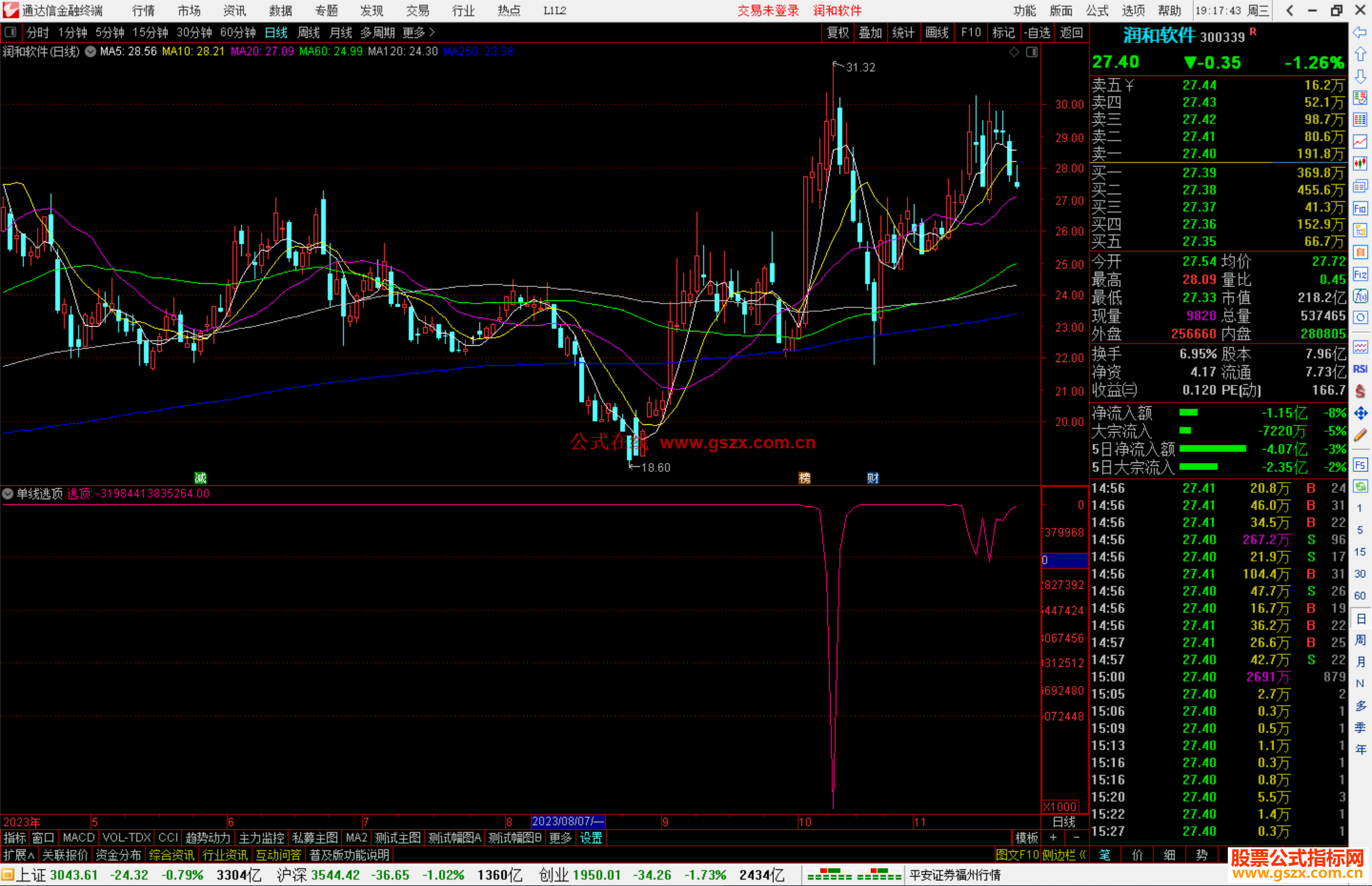Click the four-way move arrows icon

1360,413
